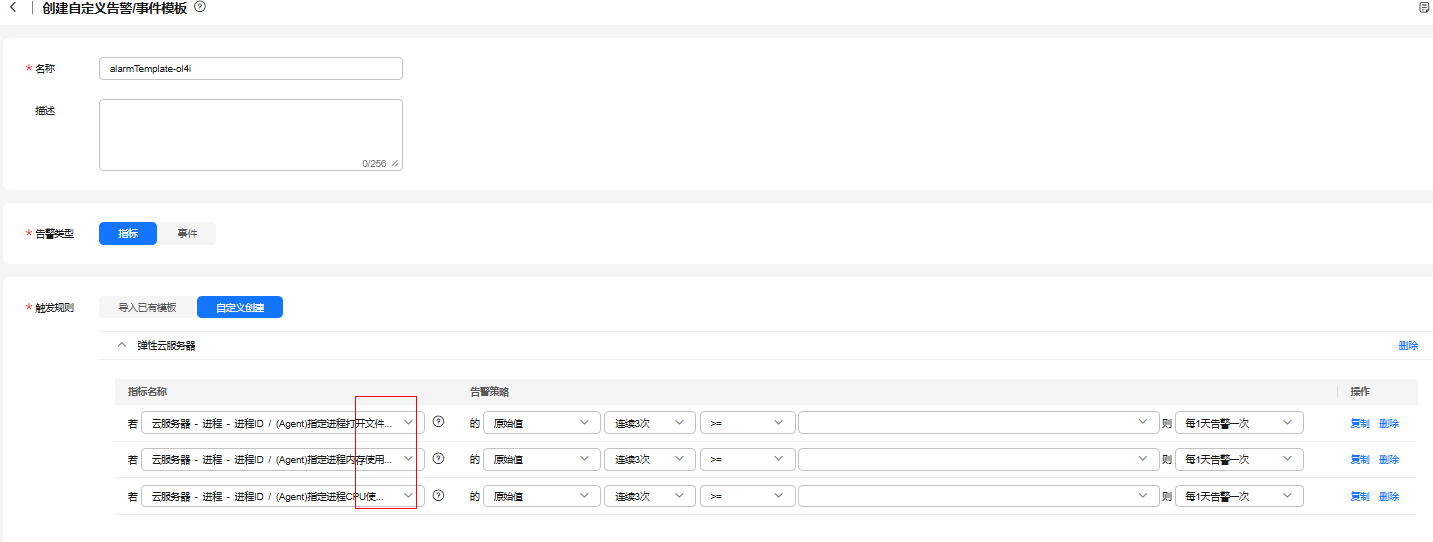Click 复制 link in the first rule row
Image resolution: width=1433 pixels, height=542 pixels.
tap(1359, 423)
